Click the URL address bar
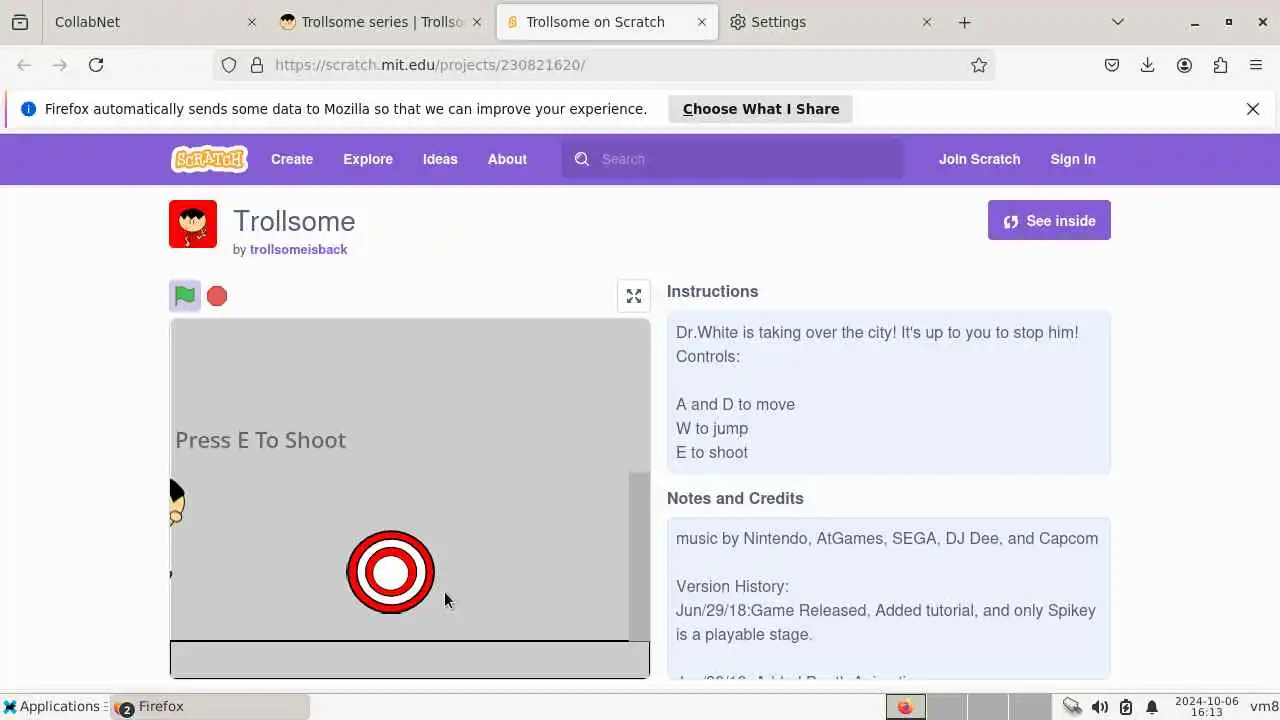The image size is (1280, 720). pos(604,65)
